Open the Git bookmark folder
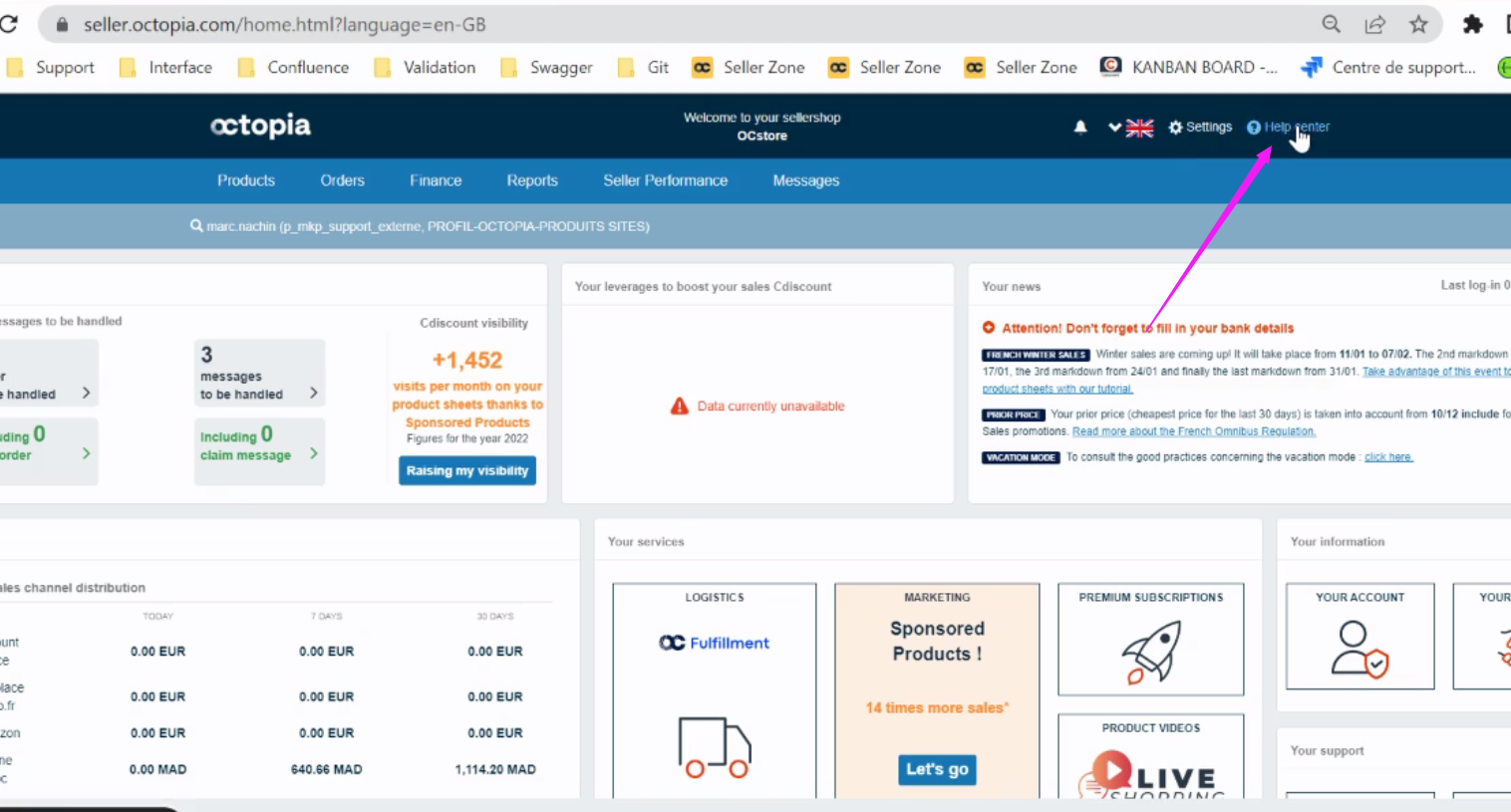Viewport: 1511px width, 812px height. 643,67
